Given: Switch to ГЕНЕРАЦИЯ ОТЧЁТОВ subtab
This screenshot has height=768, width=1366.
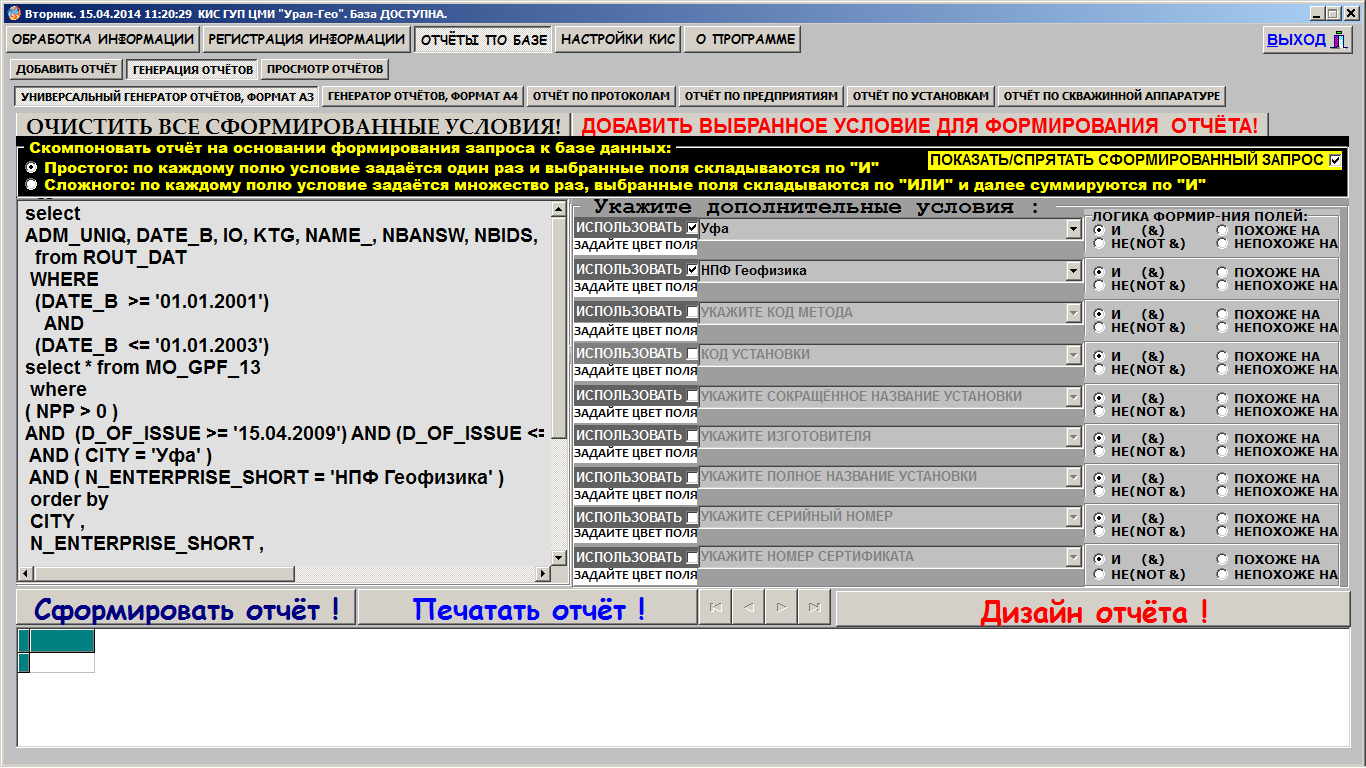Looking at the screenshot, I should 192,69.
